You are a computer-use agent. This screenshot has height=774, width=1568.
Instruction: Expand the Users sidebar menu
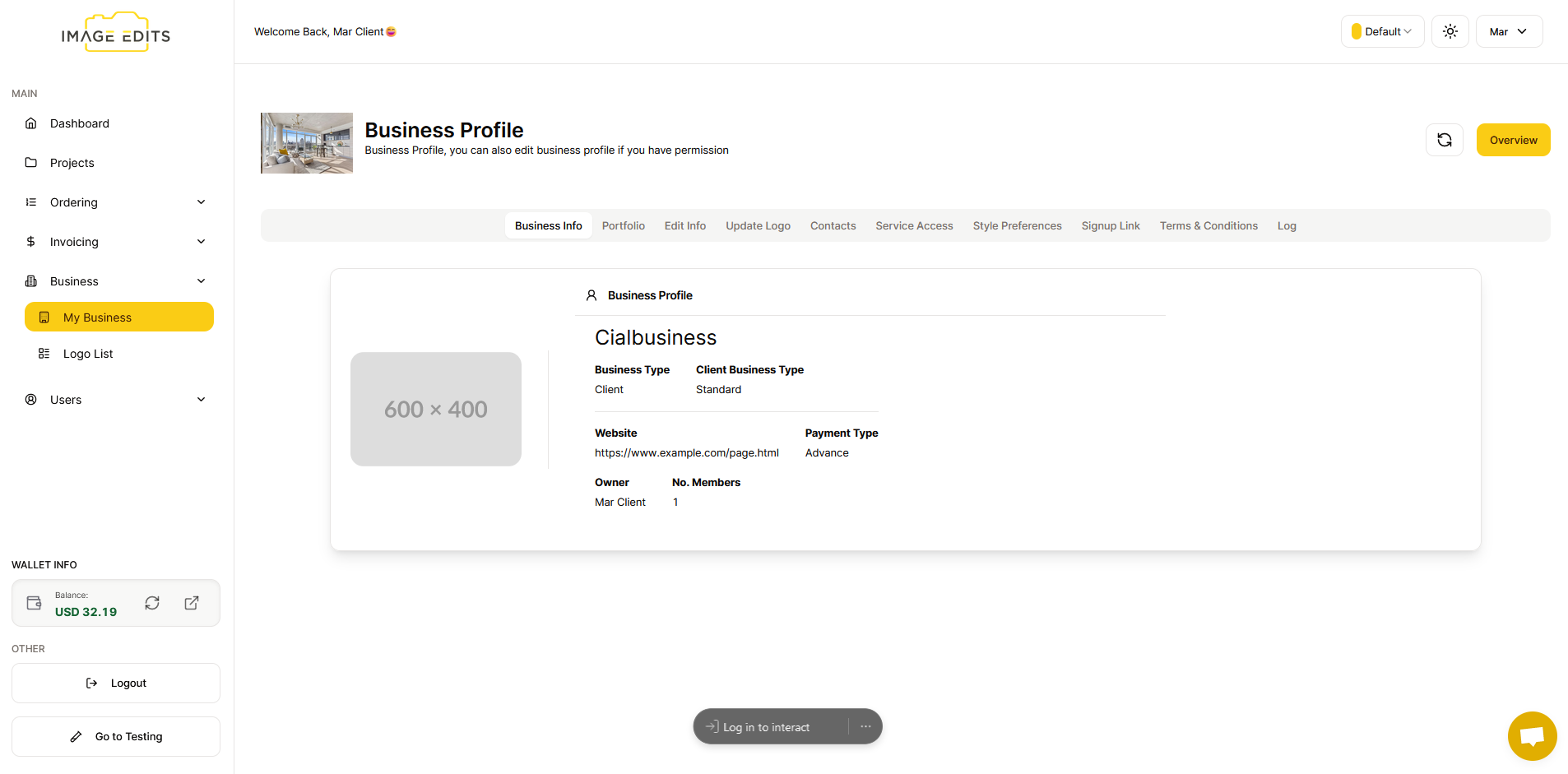115,400
